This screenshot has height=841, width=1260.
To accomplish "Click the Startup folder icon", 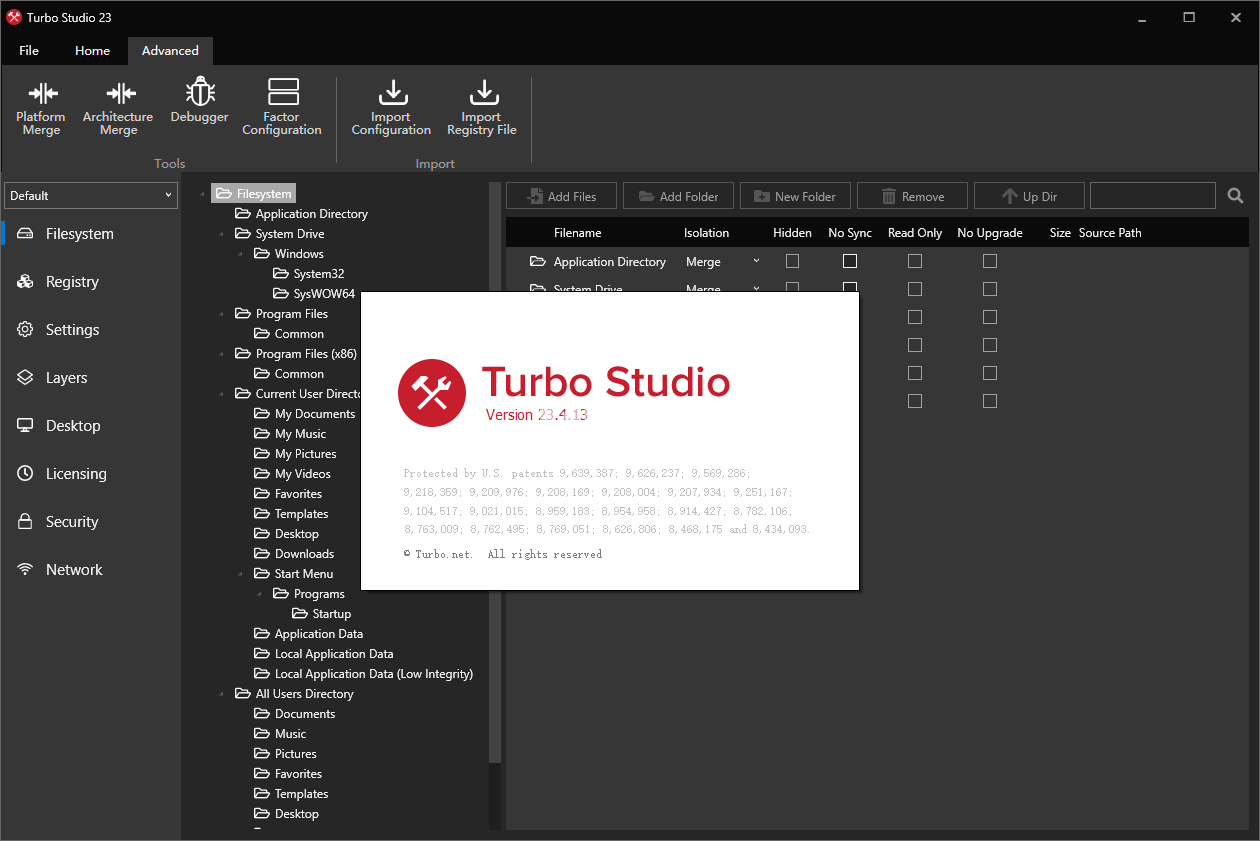I will pos(300,614).
